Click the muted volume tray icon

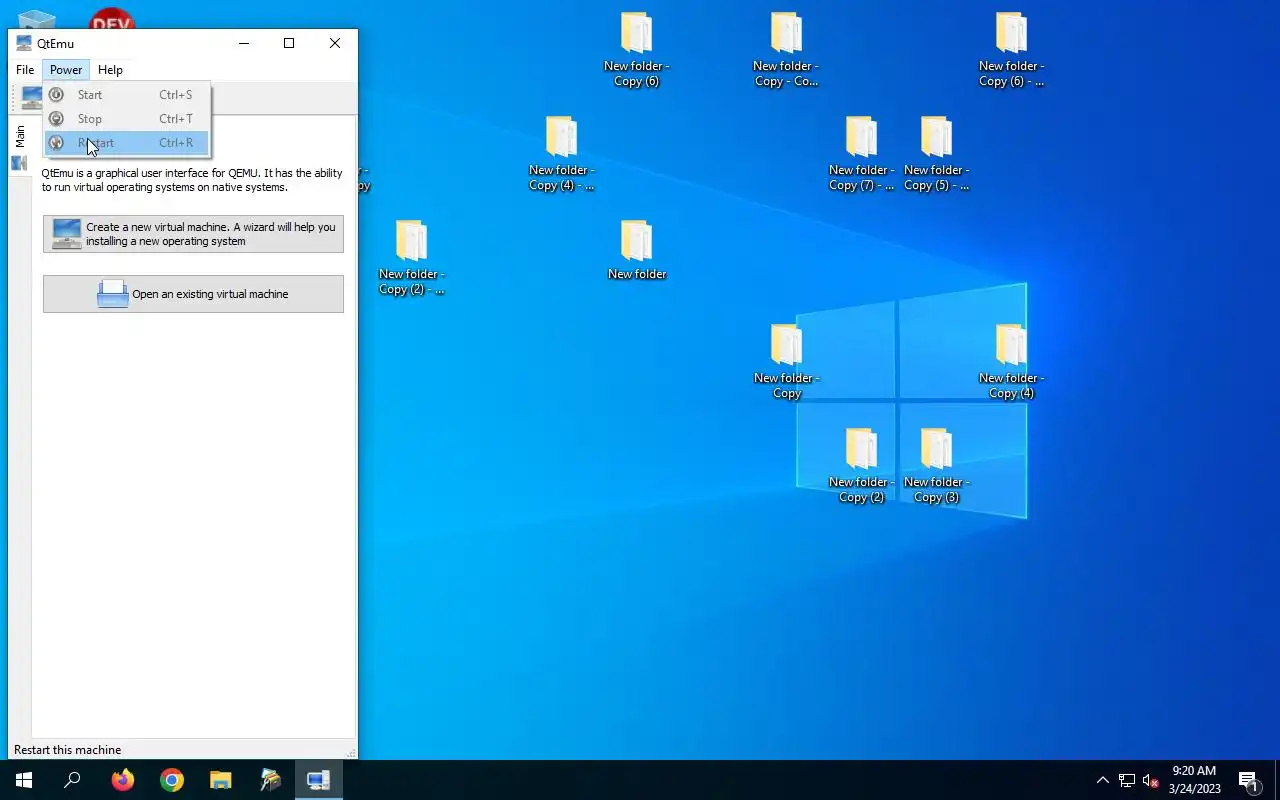1150,780
